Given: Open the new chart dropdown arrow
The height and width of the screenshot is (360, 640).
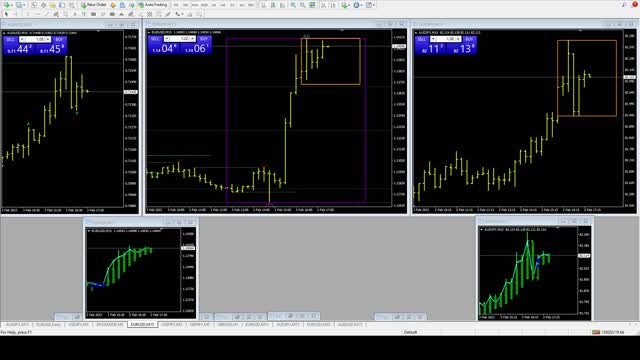Looking at the screenshot, I should 12,5.
